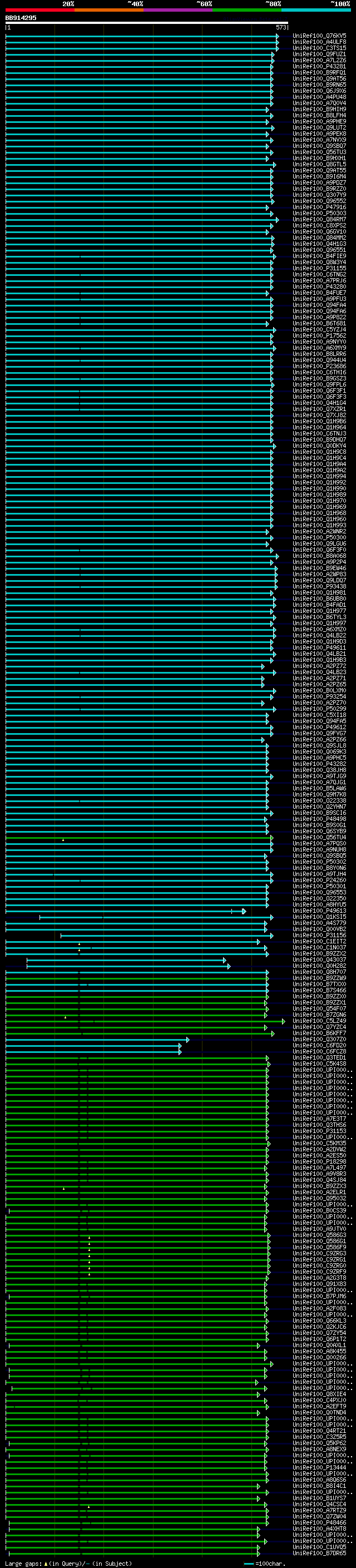Select hit UniRef100_Q9FUZ1
The height and width of the screenshot is (1568, 356).
pos(319,54)
